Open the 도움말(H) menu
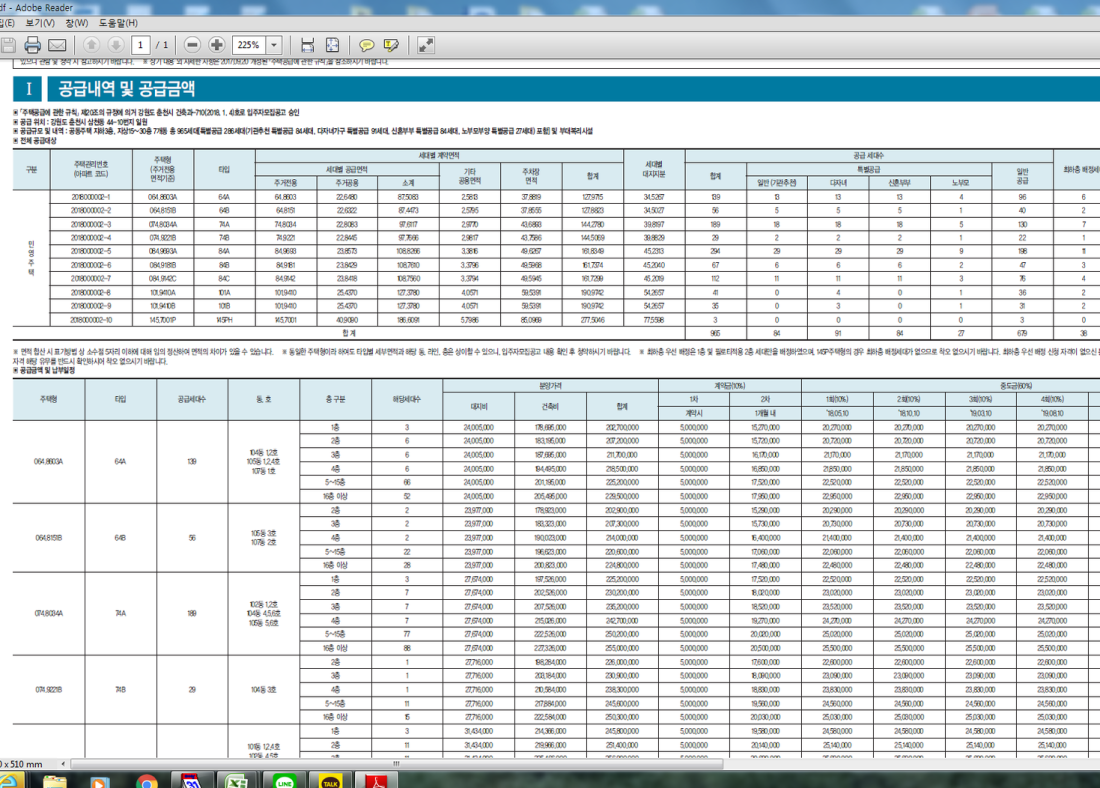This screenshot has width=1100, height=788. point(118,23)
